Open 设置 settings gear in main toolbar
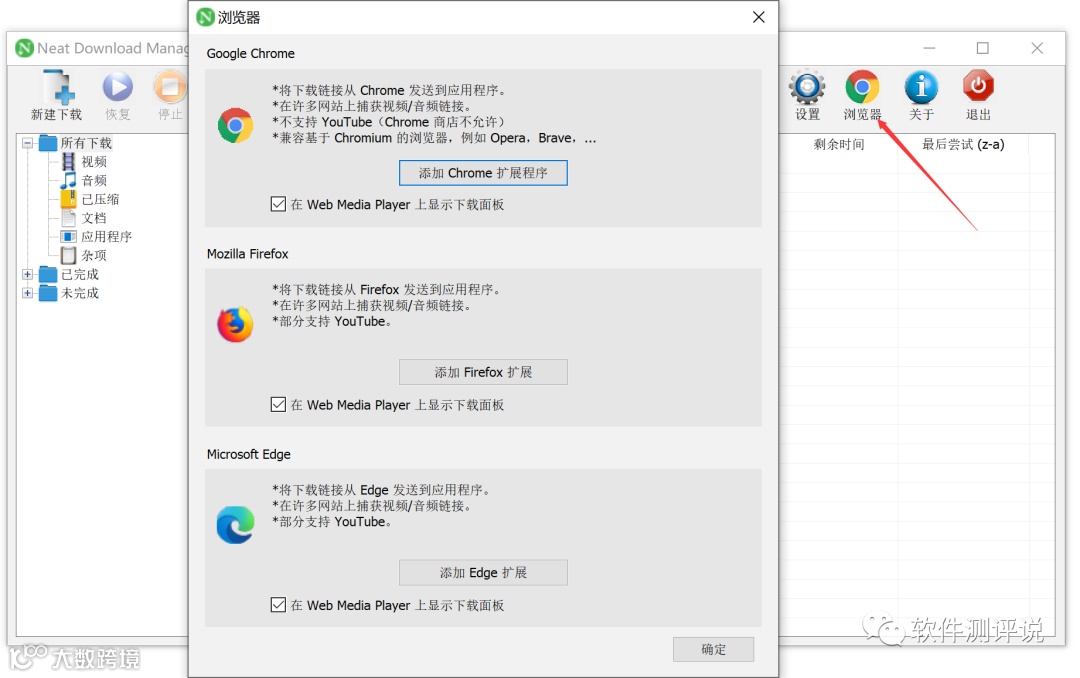This screenshot has width=1080, height=678. click(x=807, y=87)
